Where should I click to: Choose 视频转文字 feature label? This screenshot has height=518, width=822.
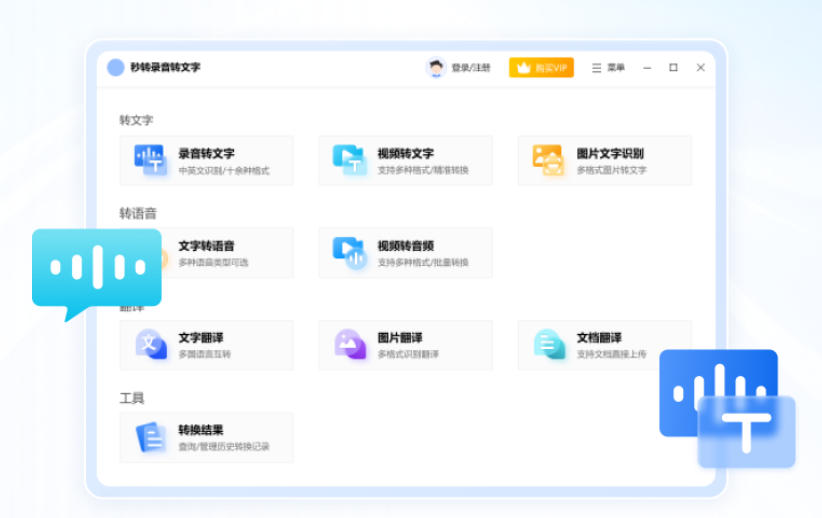click(405, 153)
